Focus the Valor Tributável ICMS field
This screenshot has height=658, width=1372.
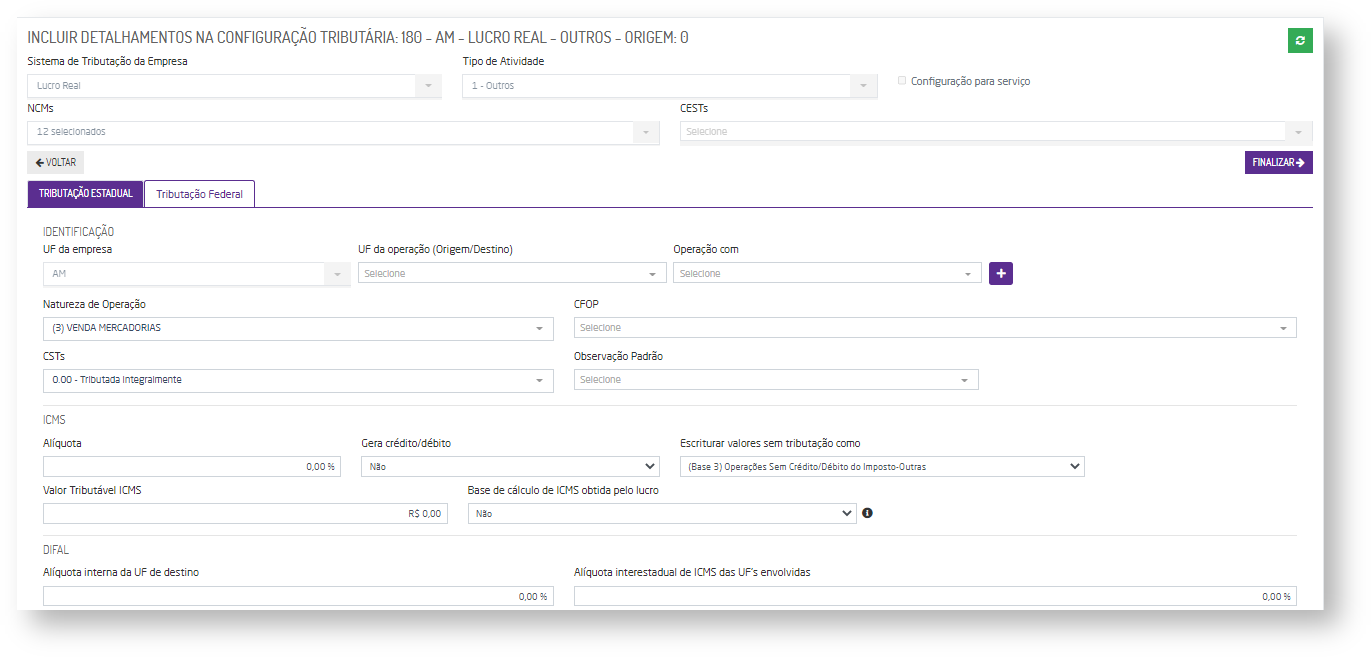[245, 513]
